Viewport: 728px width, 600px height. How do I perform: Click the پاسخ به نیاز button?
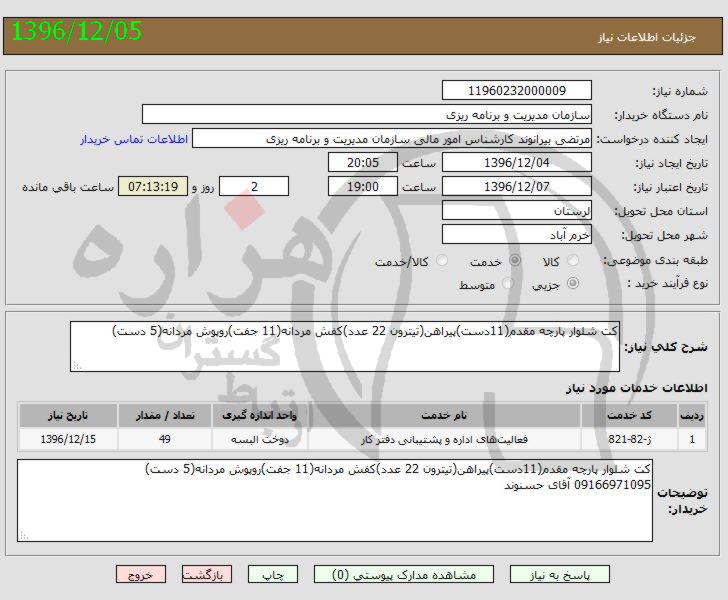[559, 574]
